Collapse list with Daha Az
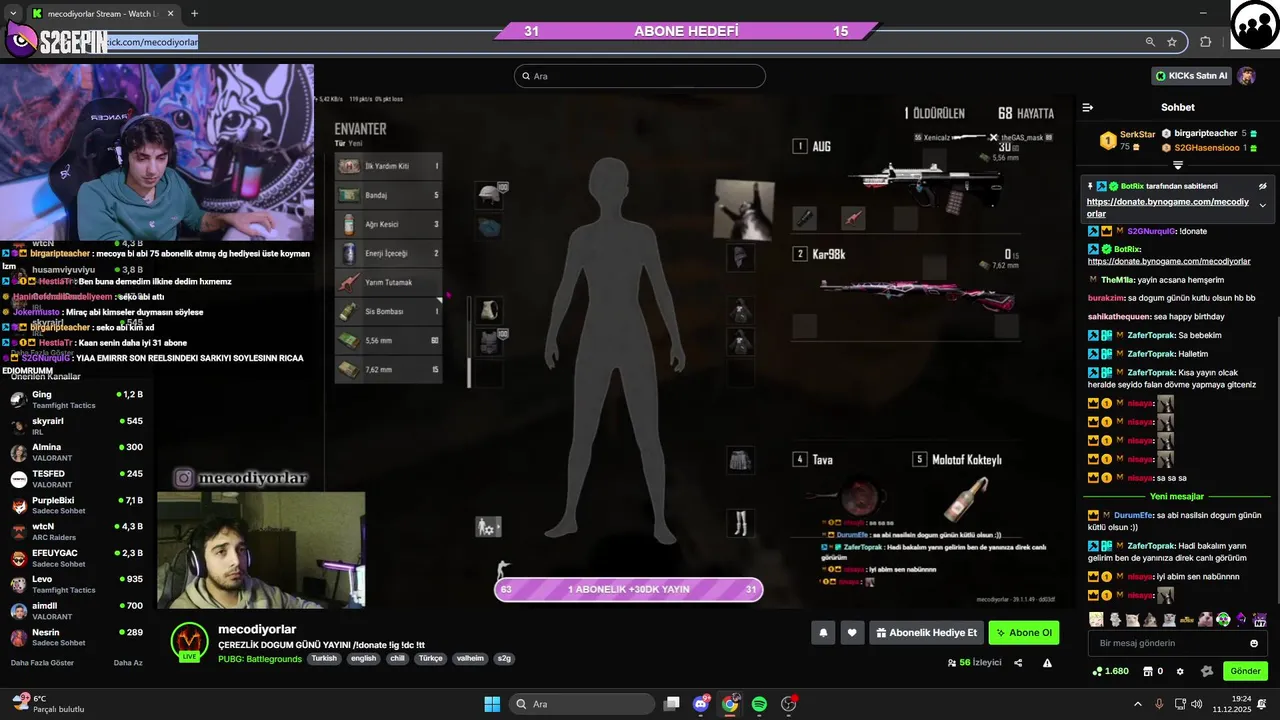Viewport: 1280px width, 720px height. tap(128, 663)
